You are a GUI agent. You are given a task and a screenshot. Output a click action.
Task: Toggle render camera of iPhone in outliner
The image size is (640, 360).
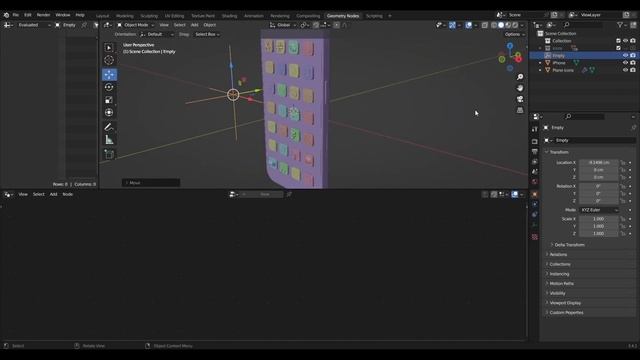[x=633, y=63]
